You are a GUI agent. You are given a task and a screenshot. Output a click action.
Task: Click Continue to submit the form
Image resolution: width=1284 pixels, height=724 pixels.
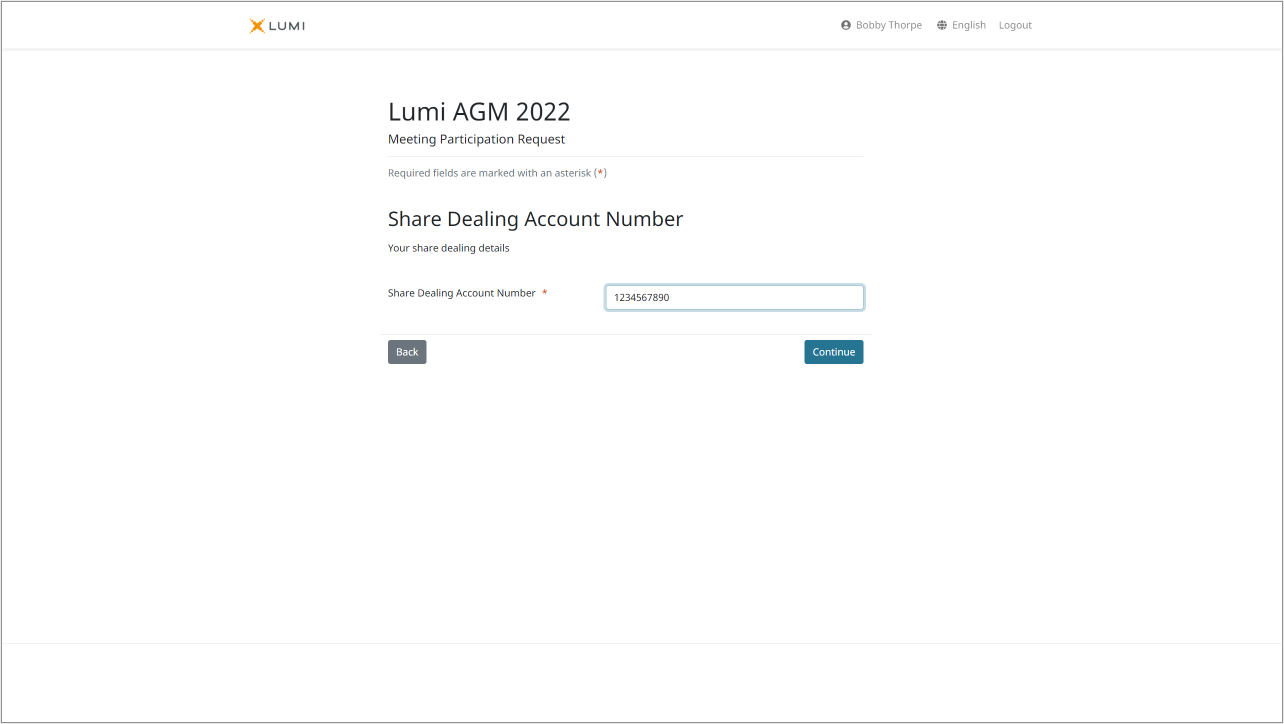833,351
